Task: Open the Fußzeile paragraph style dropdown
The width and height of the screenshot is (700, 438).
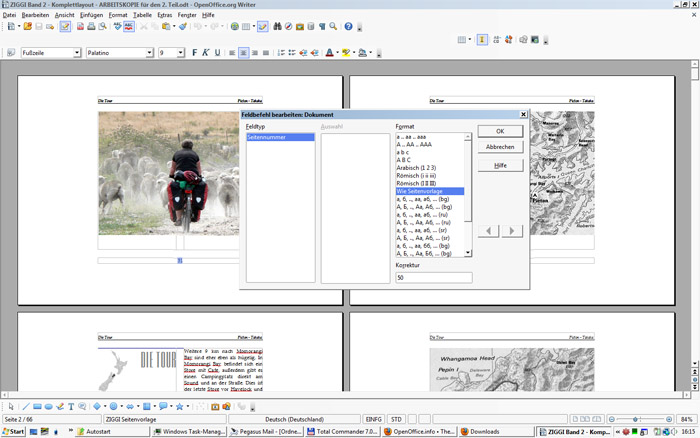Action: pyautogui.click(x=76, y=52)
